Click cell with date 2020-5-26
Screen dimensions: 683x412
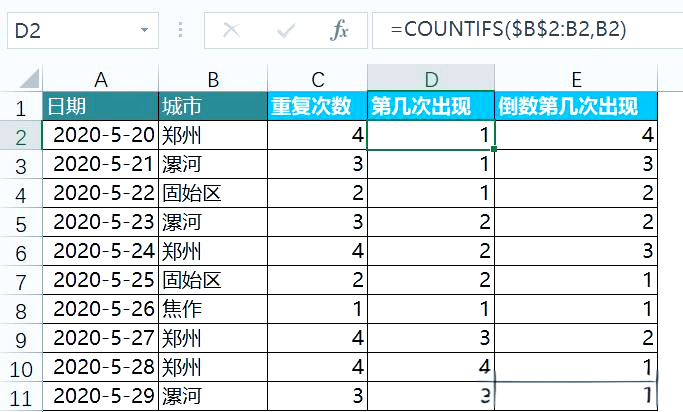(101, 309)
